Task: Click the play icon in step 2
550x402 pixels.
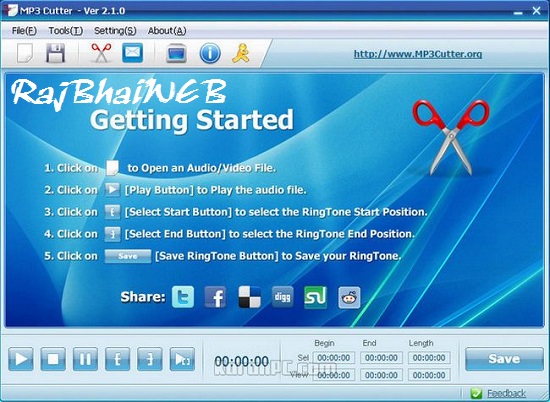Action: [x=112, y=190]
